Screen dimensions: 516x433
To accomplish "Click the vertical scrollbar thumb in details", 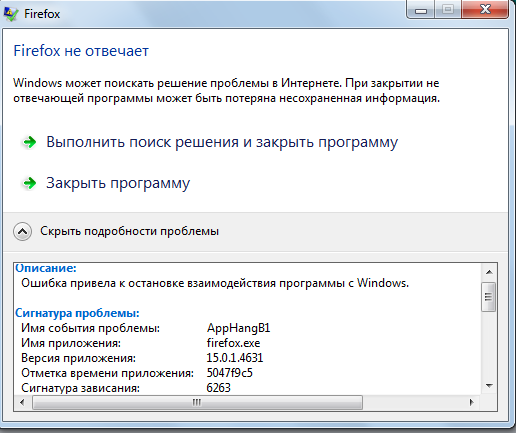I will 489,297.
